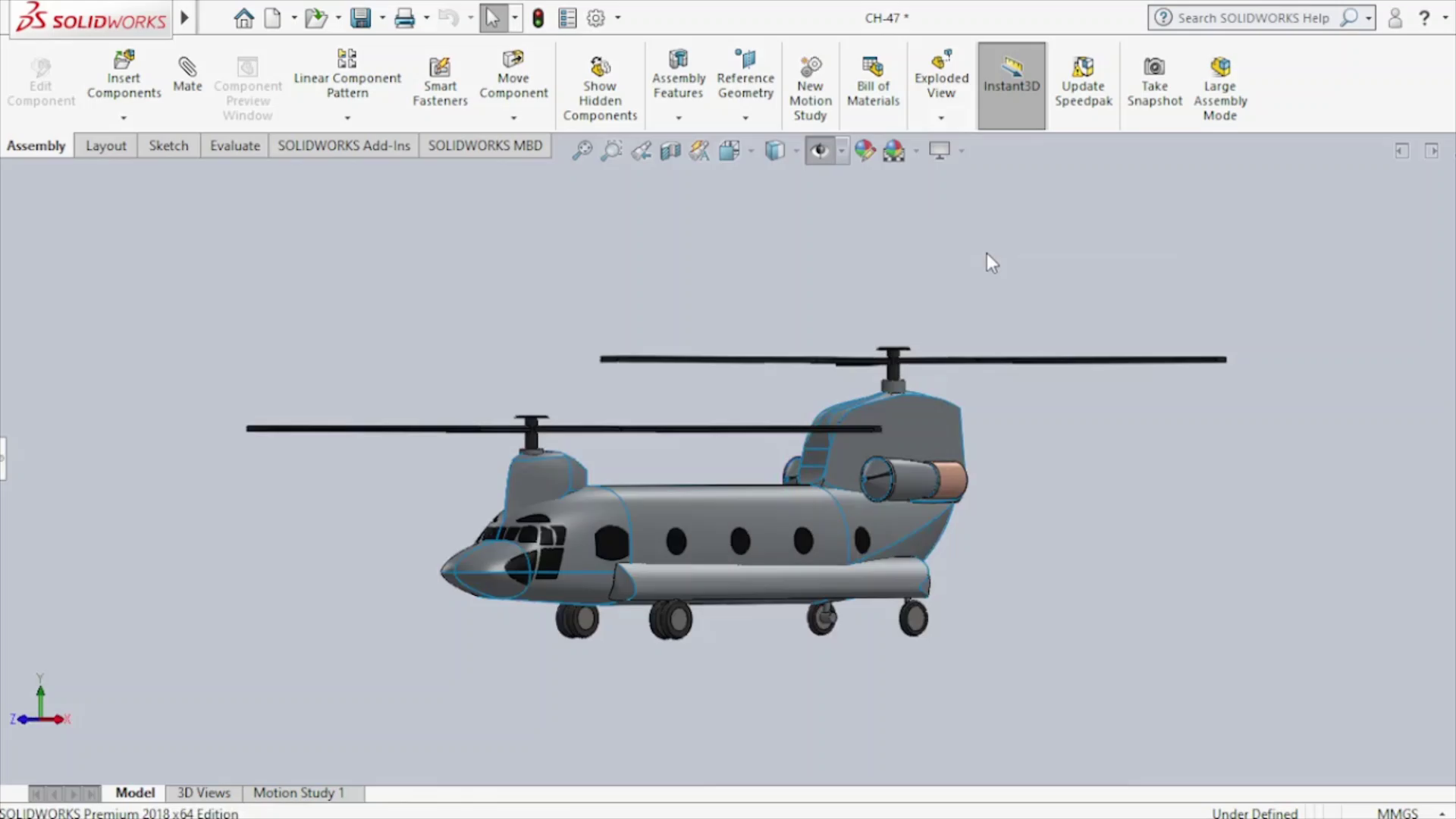
Task: Expand Insert Components dropdown arrow
Action: coord(124,118)
